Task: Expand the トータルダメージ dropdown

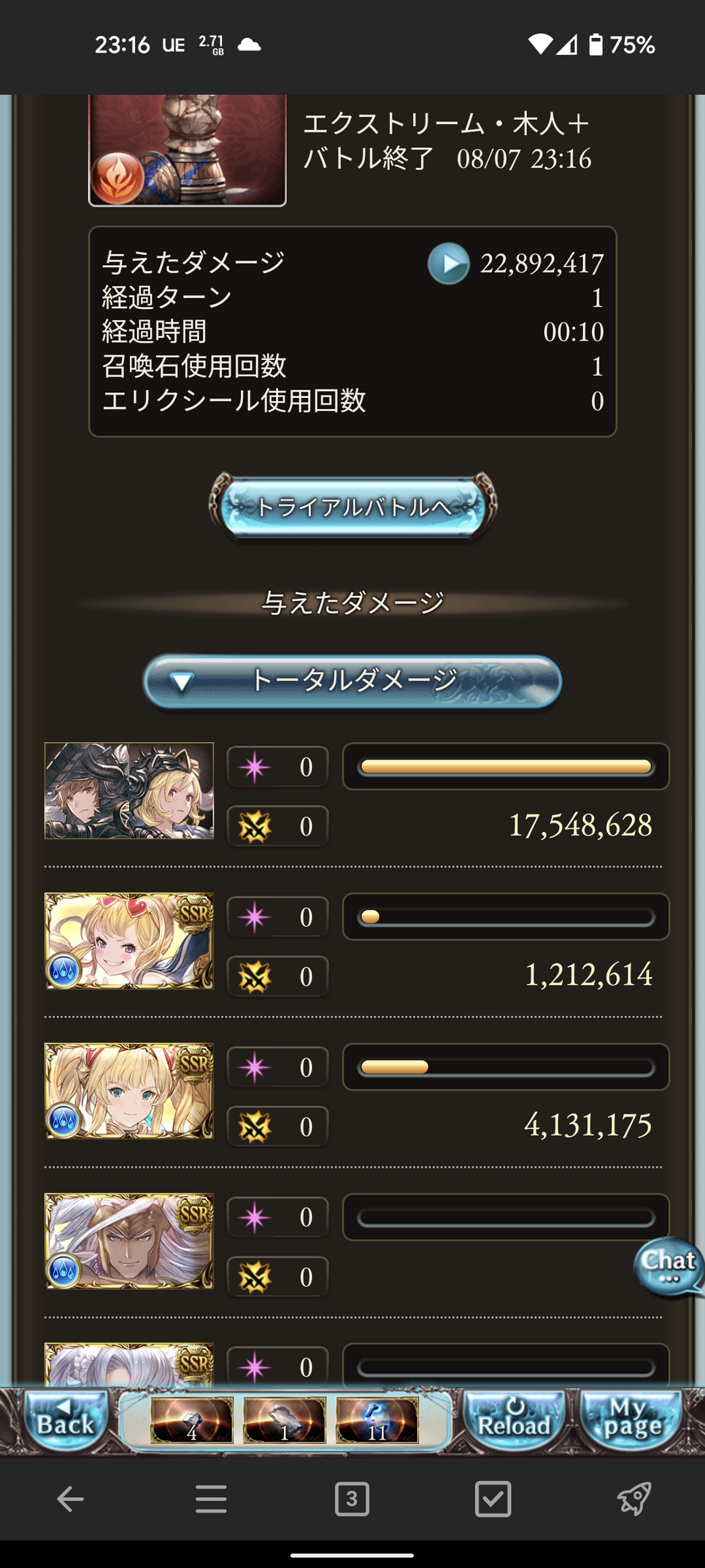Action: click(x=352, y=681)
